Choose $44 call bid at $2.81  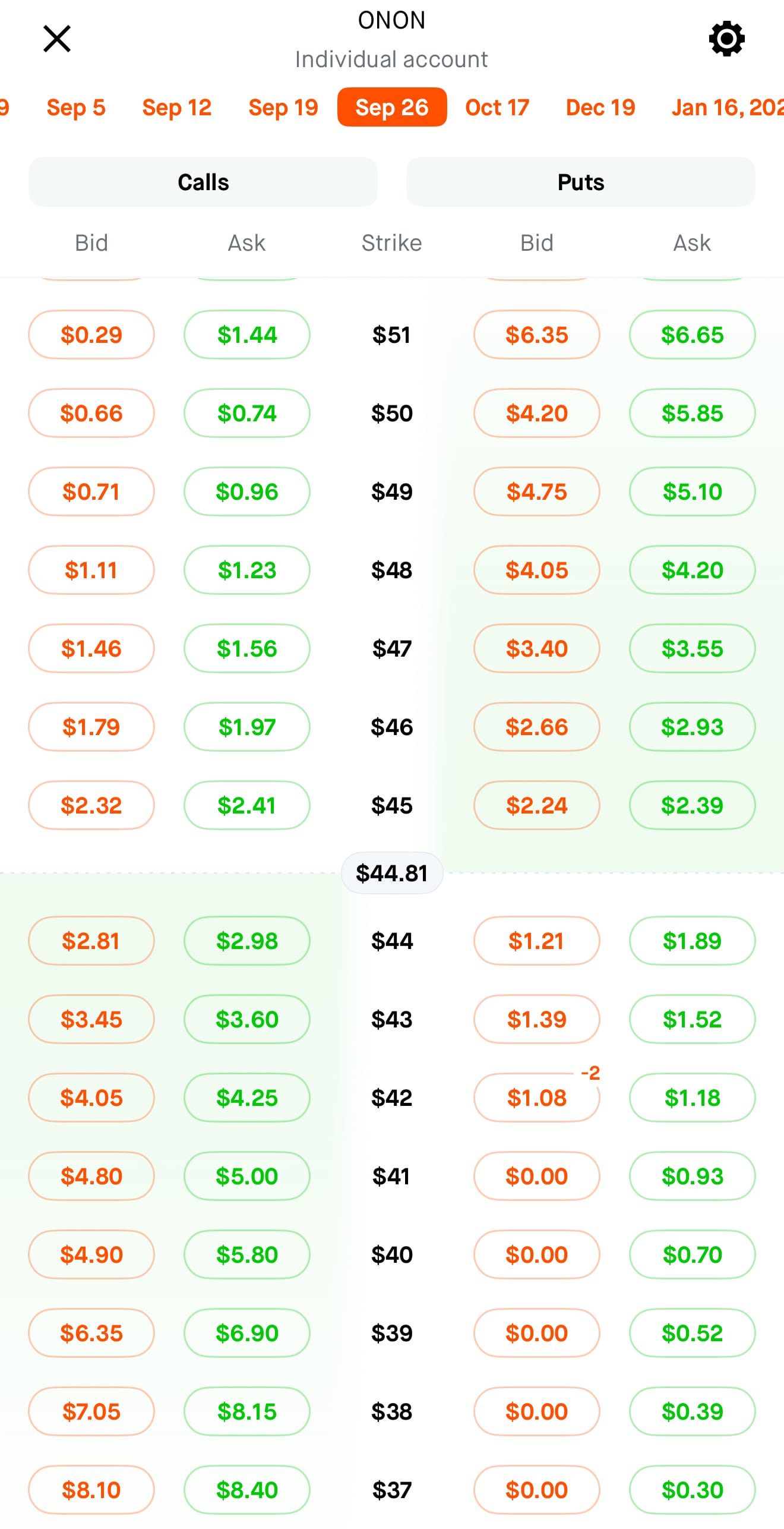click(91, 941)
